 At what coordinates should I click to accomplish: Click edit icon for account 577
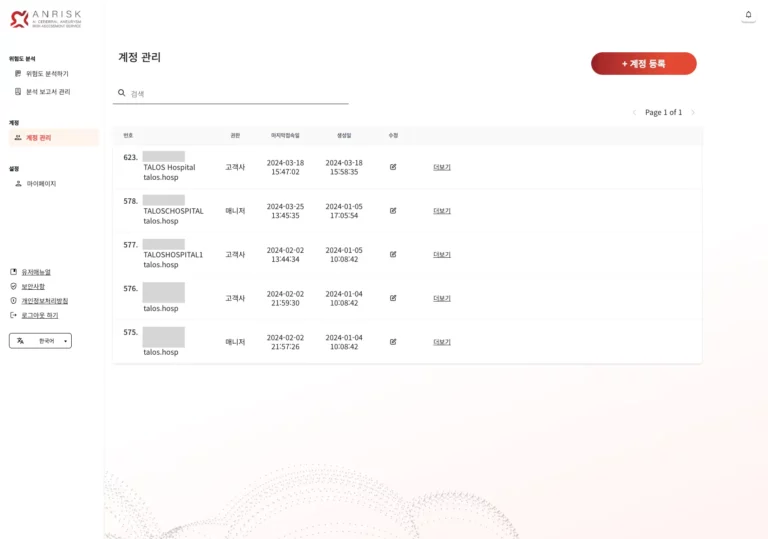pos(393,254)
